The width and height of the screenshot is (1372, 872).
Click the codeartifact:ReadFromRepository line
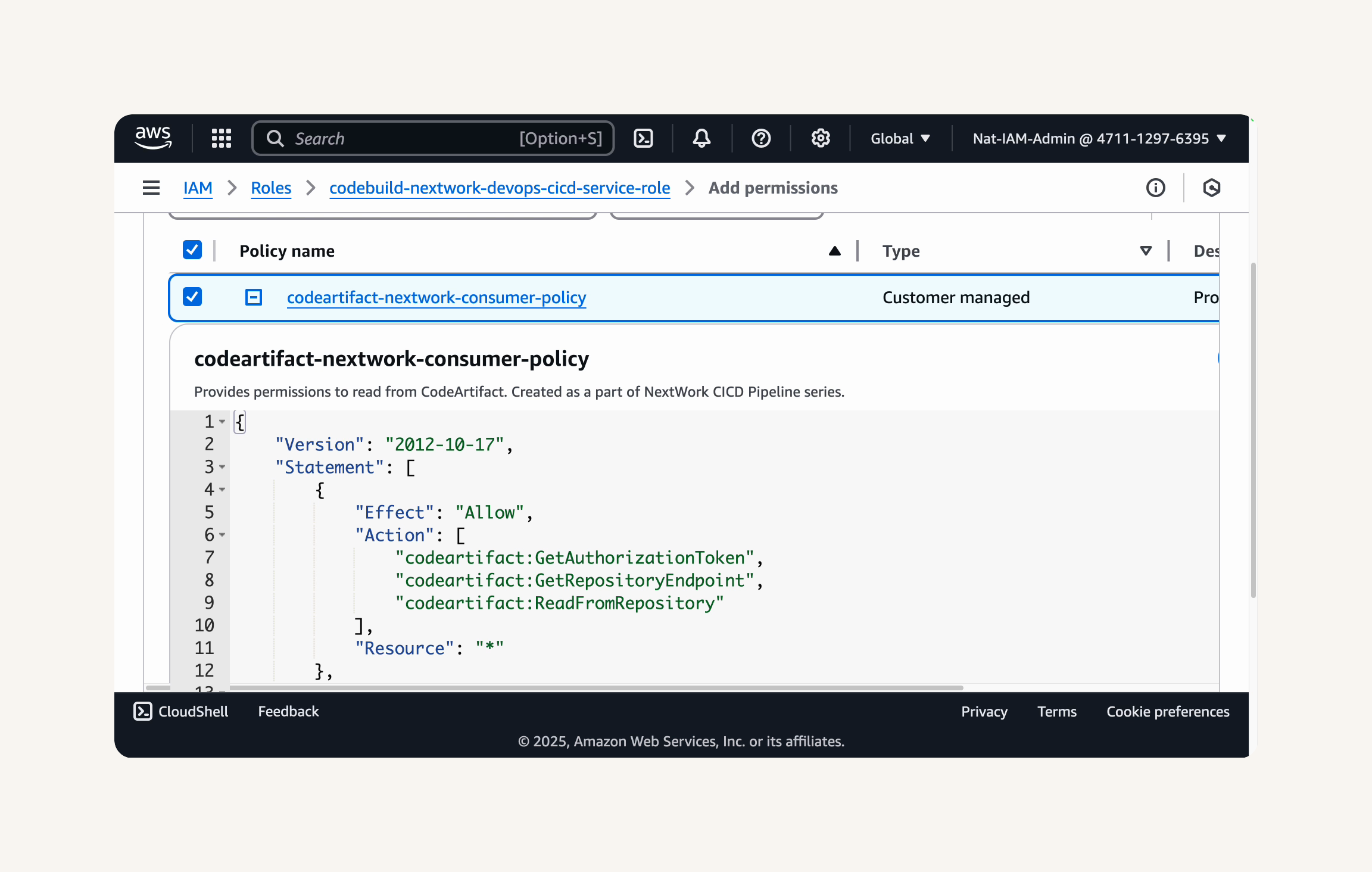pyautogui.click(x=559, y=603)
